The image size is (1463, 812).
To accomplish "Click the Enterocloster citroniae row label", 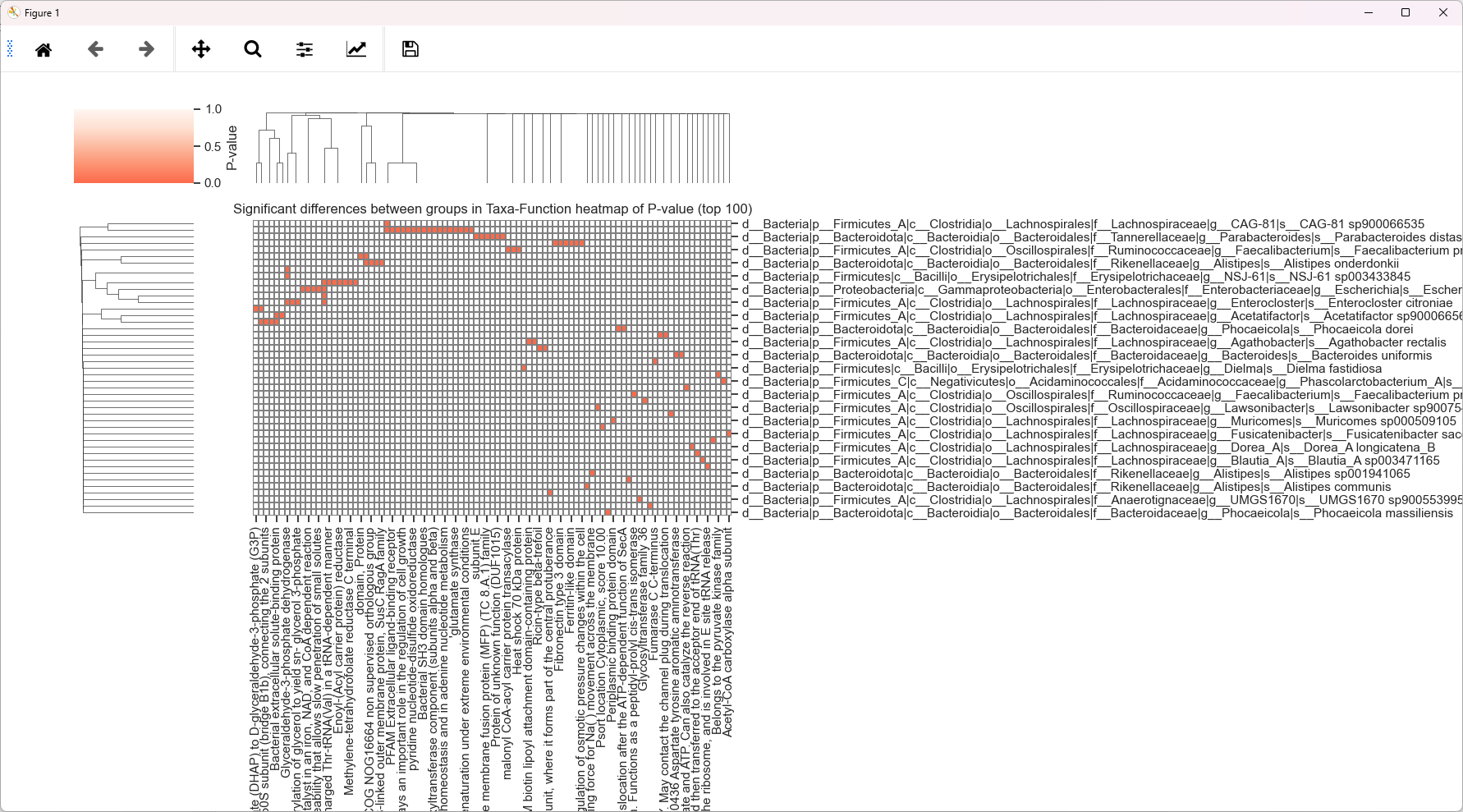I will coord(1097,303).
